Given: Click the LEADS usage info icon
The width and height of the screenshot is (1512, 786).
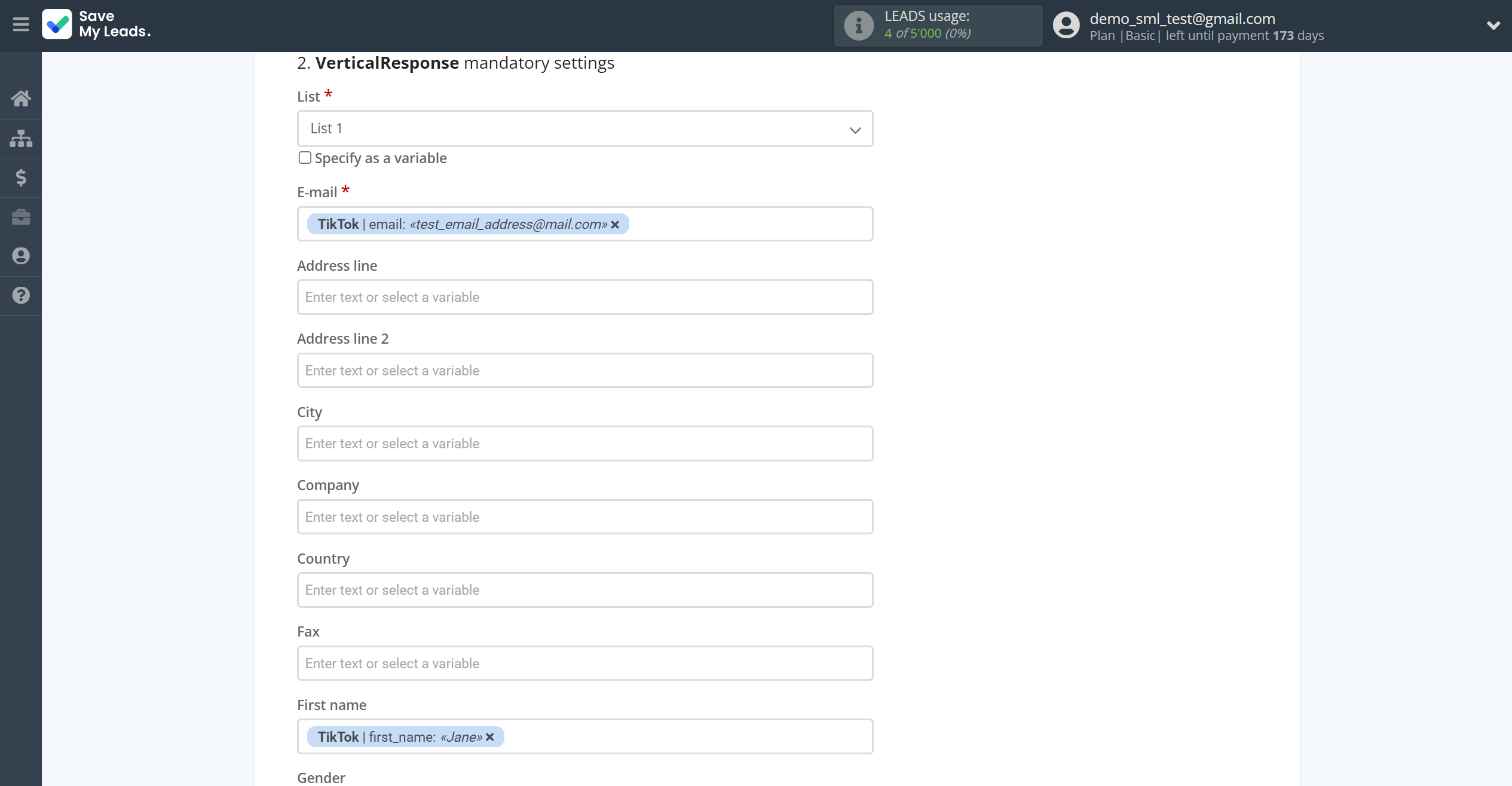Looking at the screenshot, I should 859,25.
